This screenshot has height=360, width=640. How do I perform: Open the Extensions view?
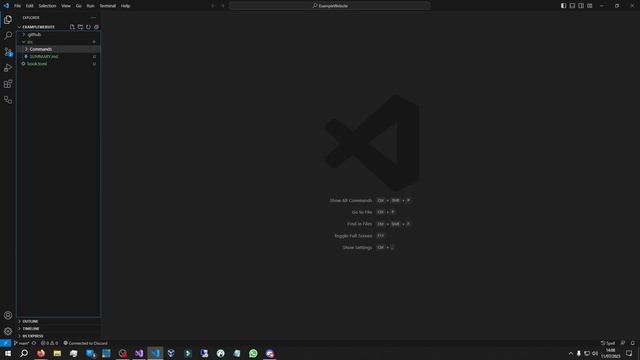(x=8, y=84)
